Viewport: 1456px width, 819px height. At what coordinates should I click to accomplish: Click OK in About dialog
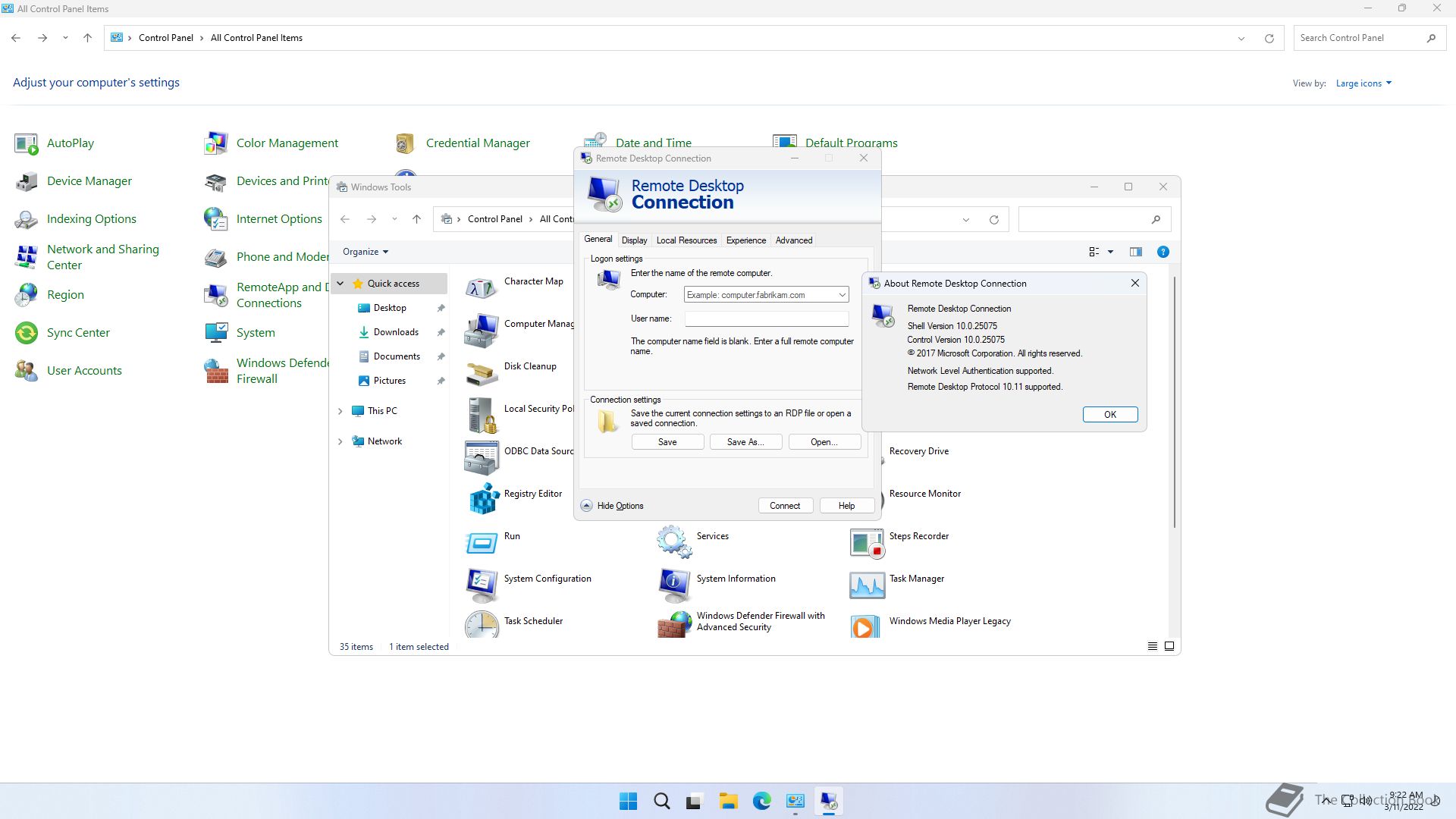tap(1109, 415)
